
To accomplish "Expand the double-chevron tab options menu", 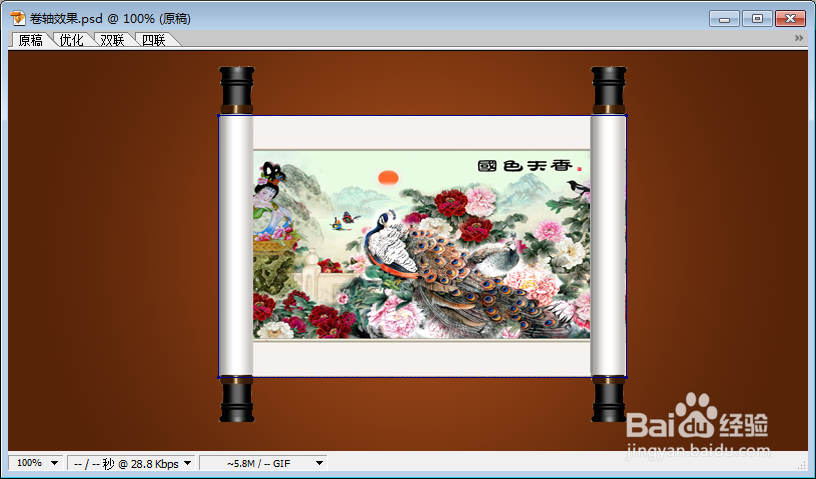I will [x=799, y=38].
